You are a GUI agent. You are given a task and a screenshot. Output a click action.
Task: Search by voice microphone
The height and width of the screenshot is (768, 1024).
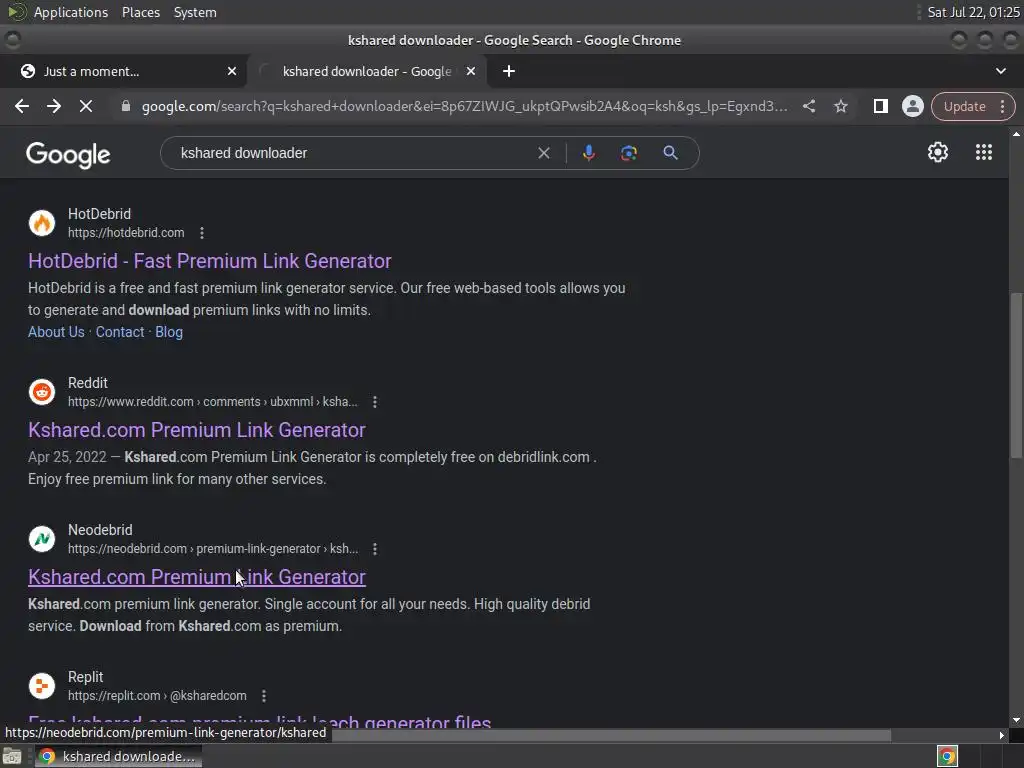click(588, 153)
